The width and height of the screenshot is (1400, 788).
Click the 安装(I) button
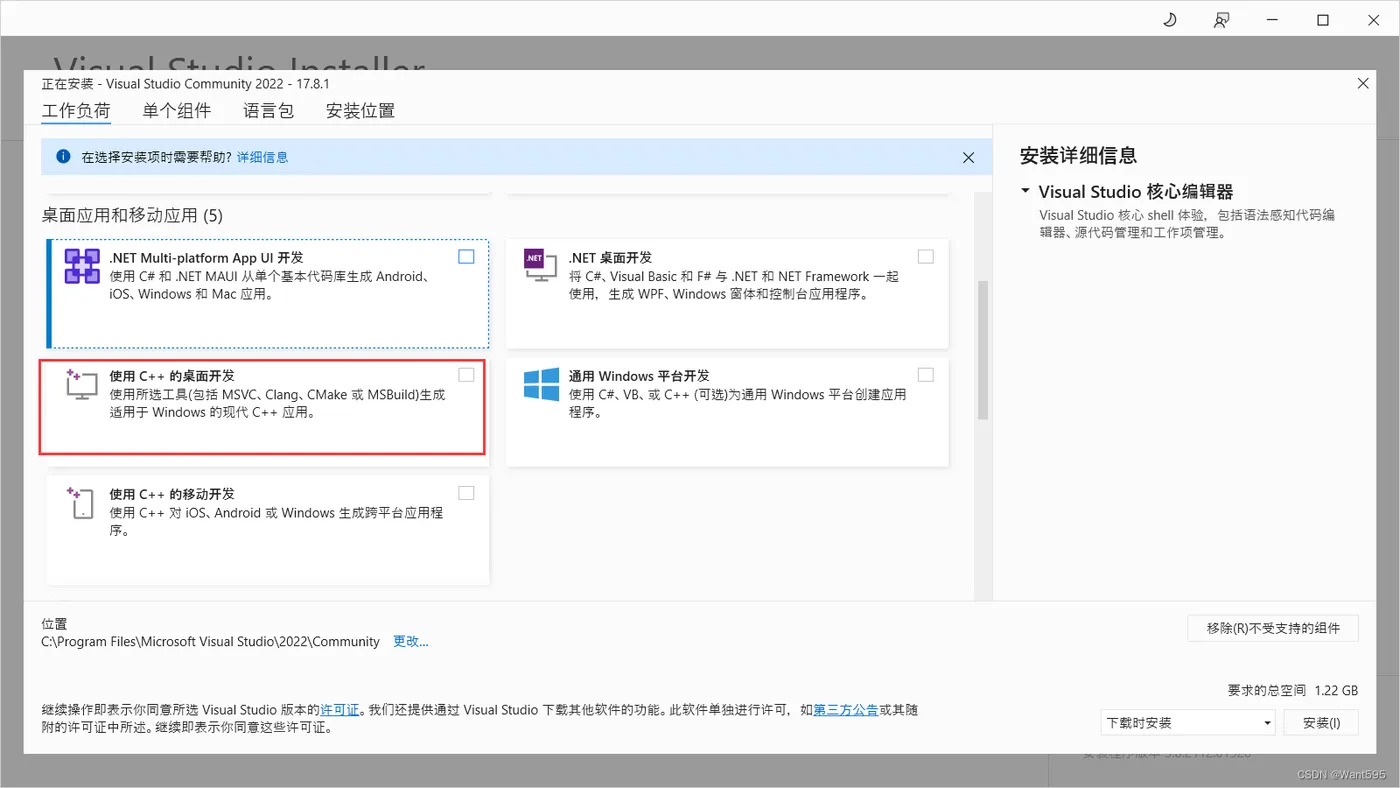click(x=1321, y=722)
